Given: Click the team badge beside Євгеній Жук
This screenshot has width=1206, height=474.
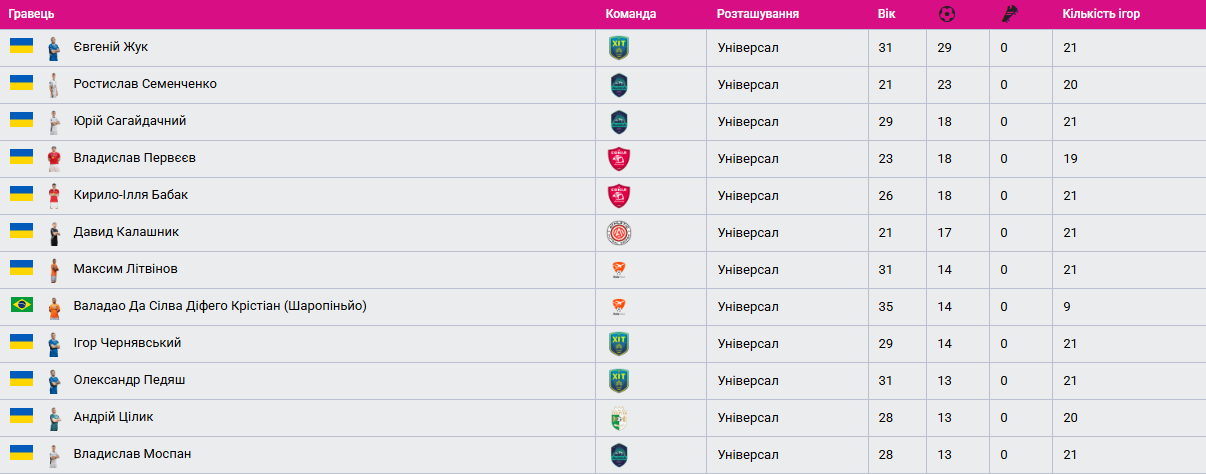Looking at the screenshot, I should coord(619,47).
